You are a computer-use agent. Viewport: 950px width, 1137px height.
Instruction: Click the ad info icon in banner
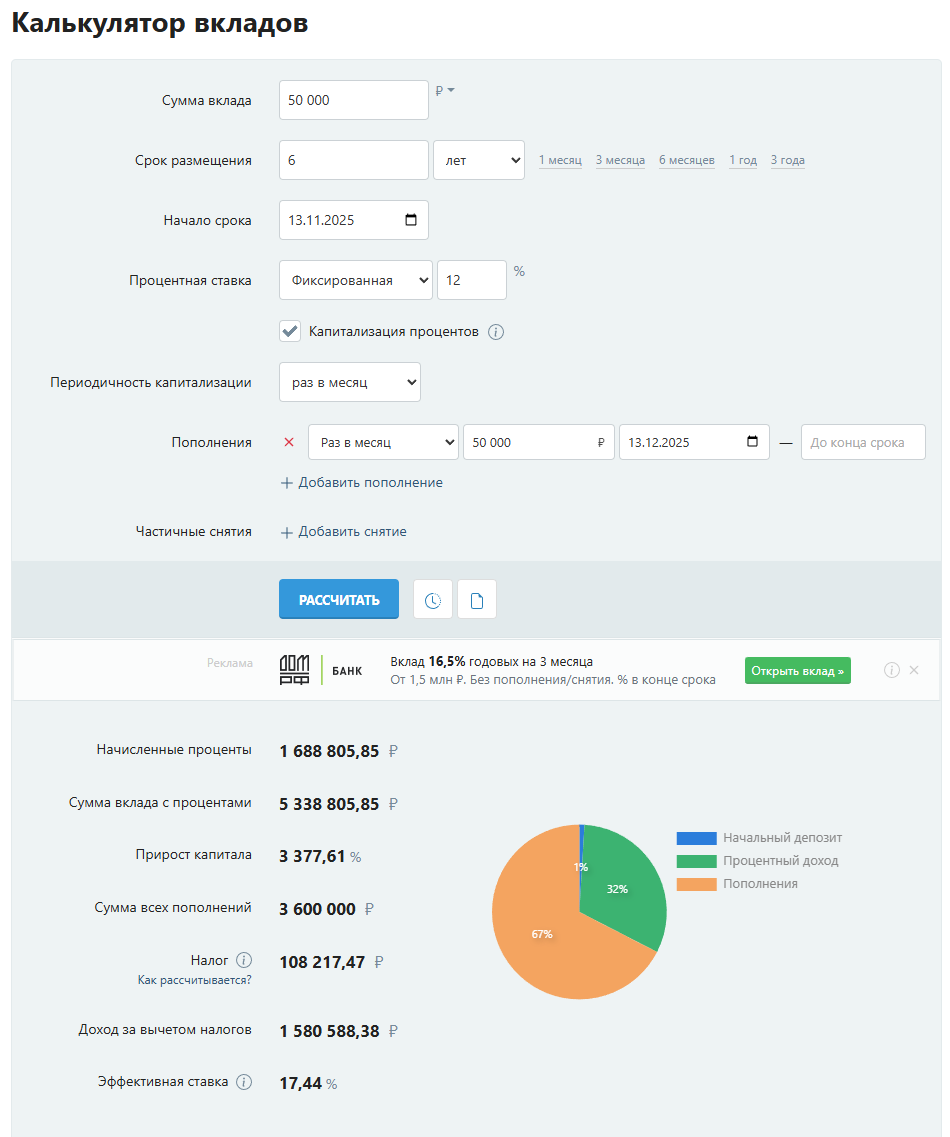tap(892, 670)
